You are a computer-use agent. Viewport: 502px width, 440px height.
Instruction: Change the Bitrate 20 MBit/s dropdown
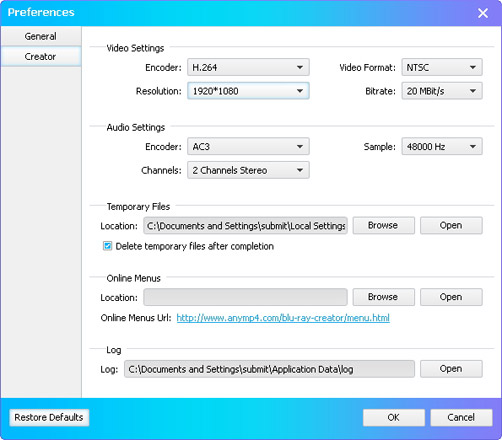tap(442, 91)
